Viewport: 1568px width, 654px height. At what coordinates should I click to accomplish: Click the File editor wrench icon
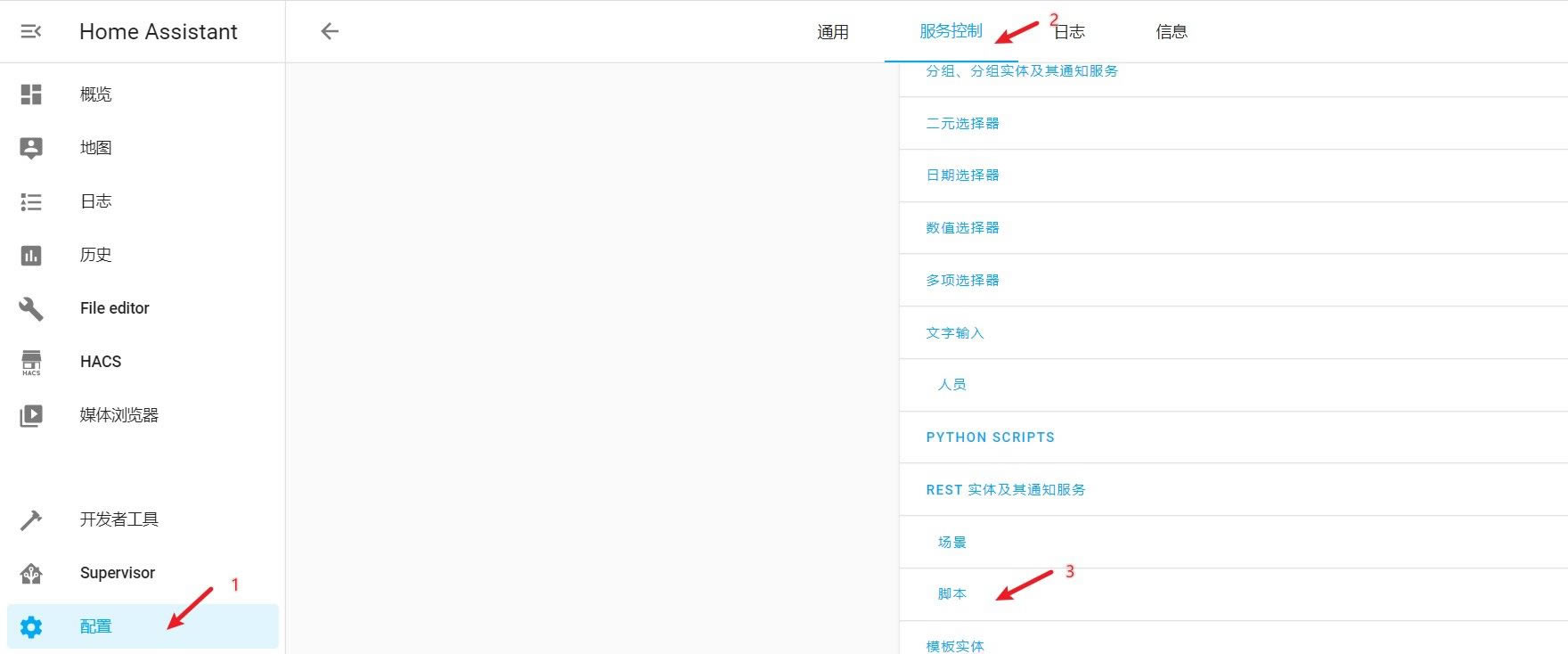[x=31, y=308]
